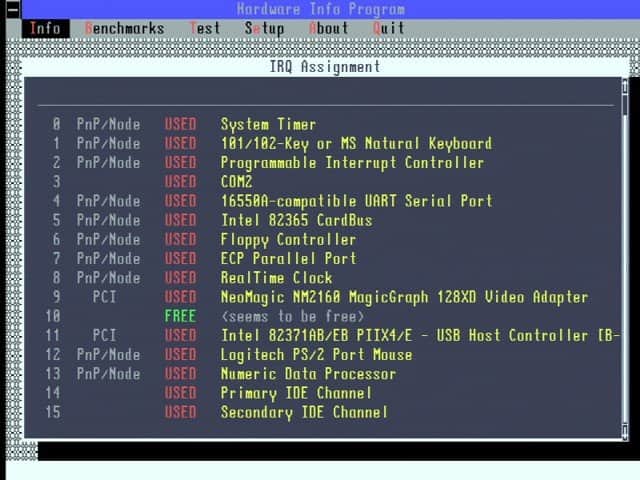Click the PCI label for IRQ 11
This screenshot has width=640, height=480.
[104, 336]
